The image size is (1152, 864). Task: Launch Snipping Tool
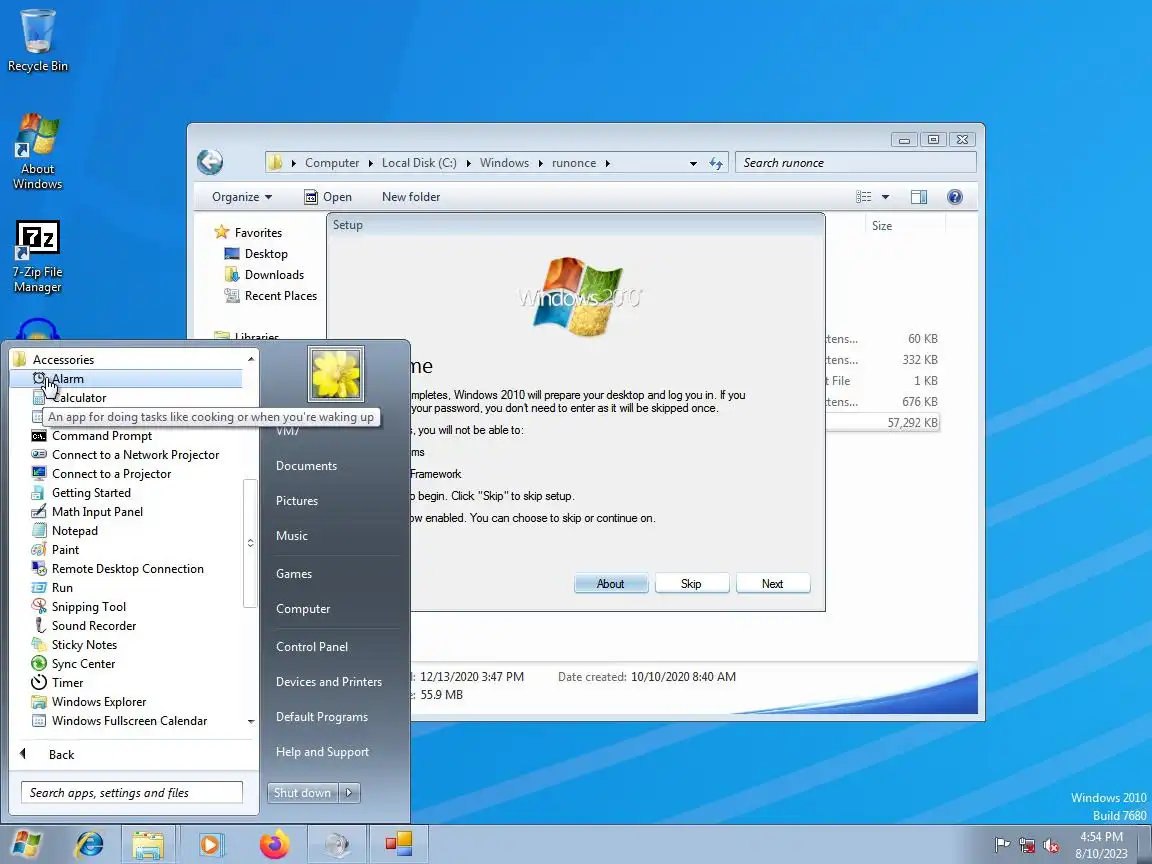point(126,607)
